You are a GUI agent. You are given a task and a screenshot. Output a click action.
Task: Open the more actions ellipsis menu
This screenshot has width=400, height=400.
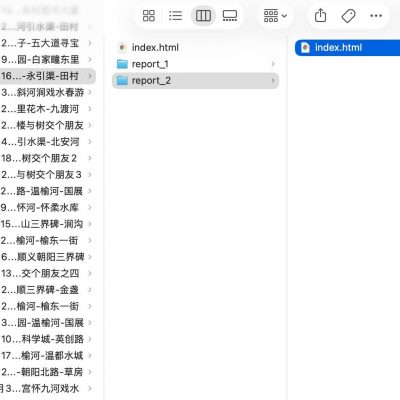tap(376, 16)
